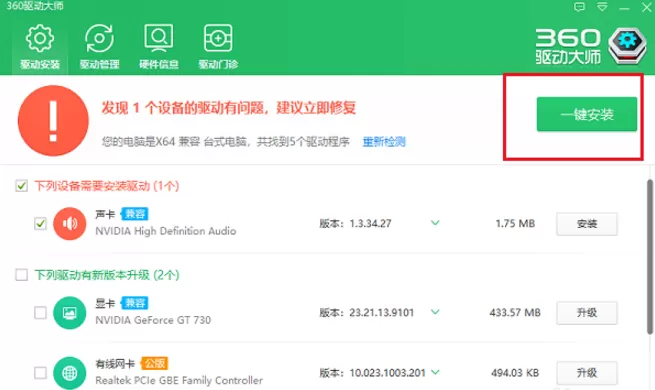Check the 下列驱动有新版本升级 group checkbox
The width and height of the screenshot is (655, 390).
(21, 275)
